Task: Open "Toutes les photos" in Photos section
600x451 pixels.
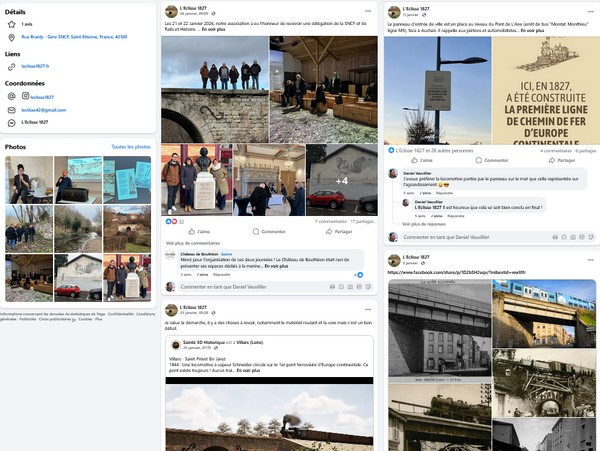Action: [131, 146]
